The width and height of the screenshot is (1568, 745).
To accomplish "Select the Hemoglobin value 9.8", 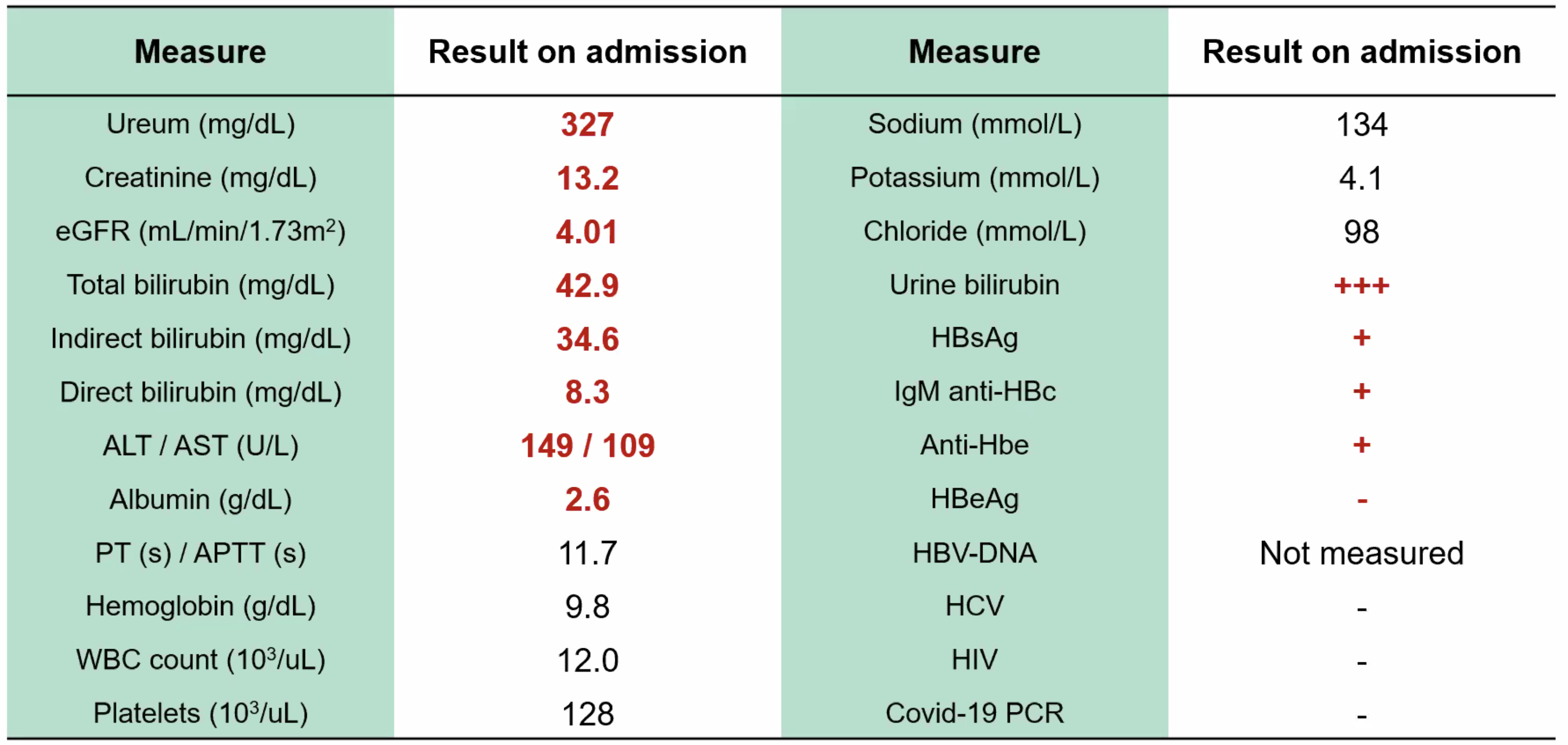I will click(x=587, y=606).
